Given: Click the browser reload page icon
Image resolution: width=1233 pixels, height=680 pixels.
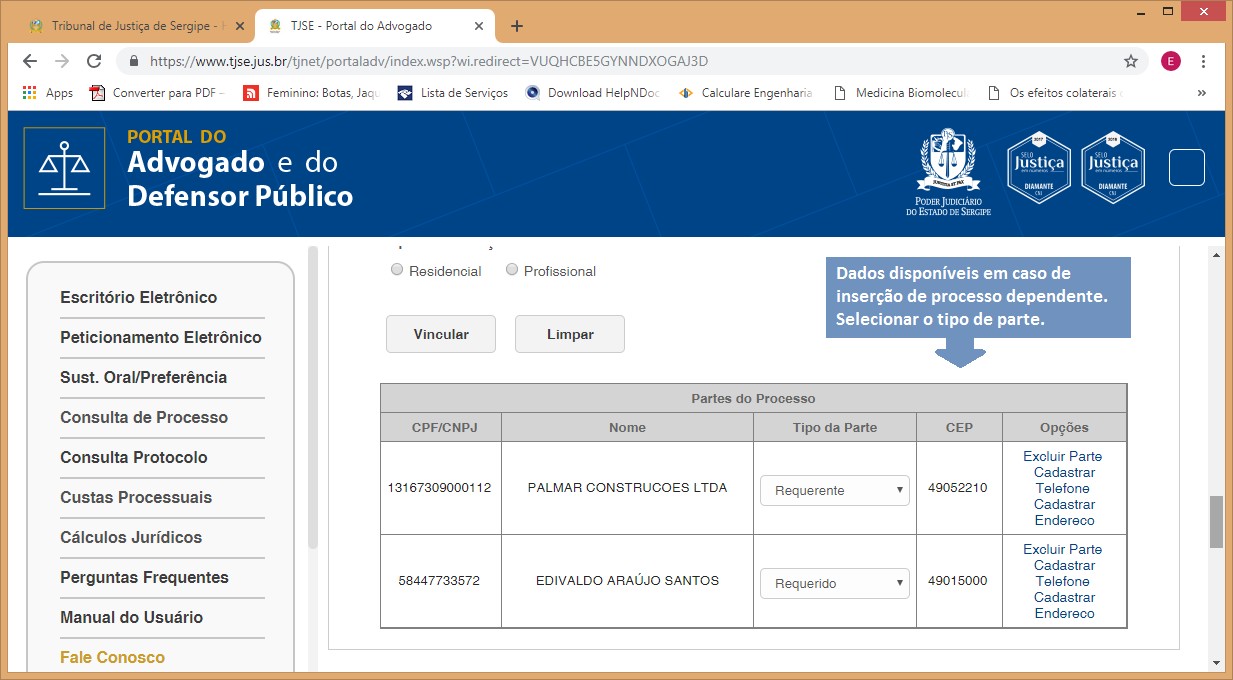Looking at the screenshot, I should pos(94,61).
